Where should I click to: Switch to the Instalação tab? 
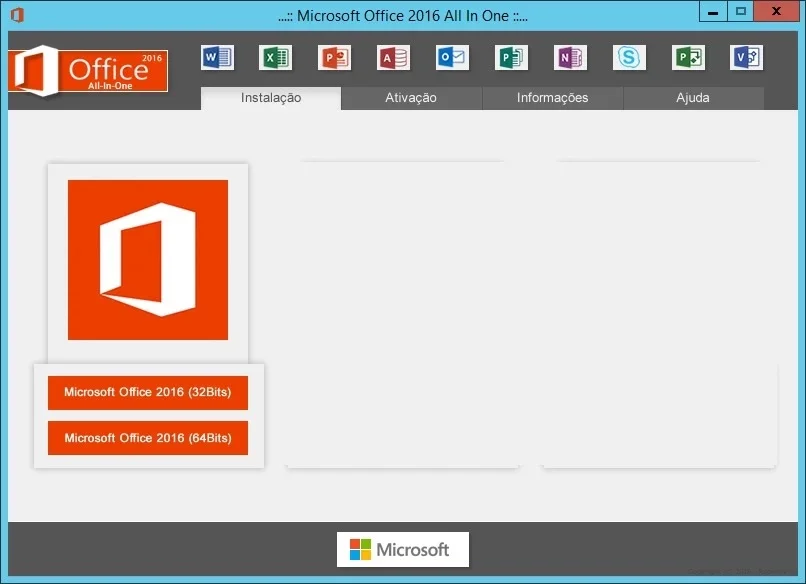[x=271, y=98]
